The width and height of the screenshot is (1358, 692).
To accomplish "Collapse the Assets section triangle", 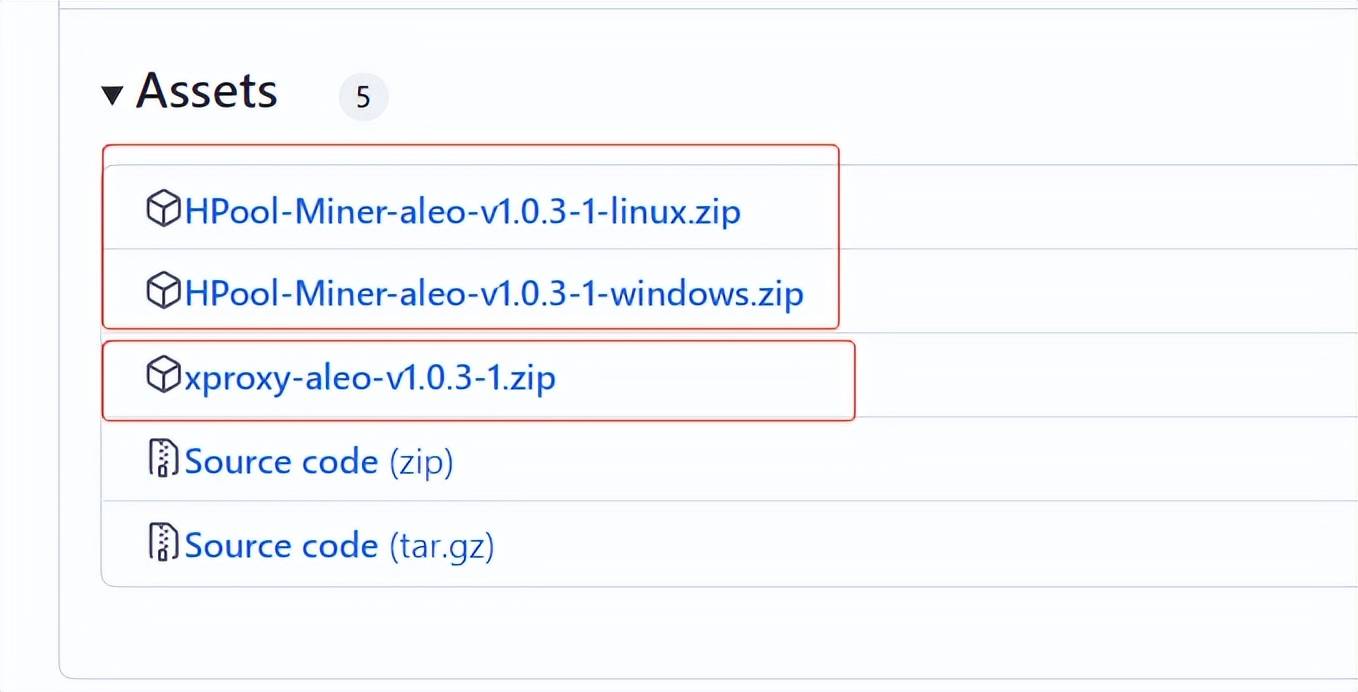I will click(112, 95).
